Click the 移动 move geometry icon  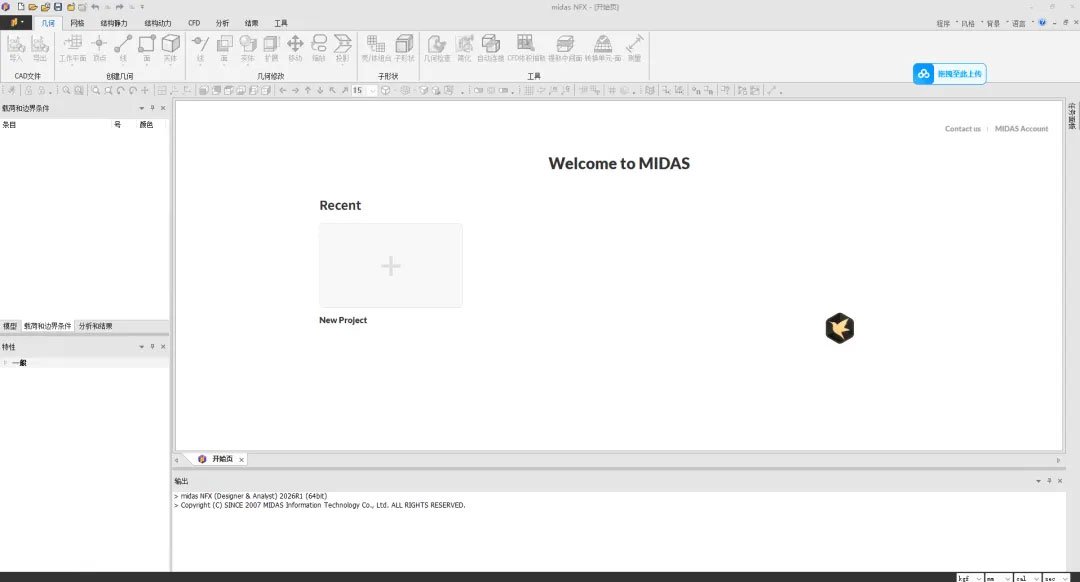coord(295,48)
